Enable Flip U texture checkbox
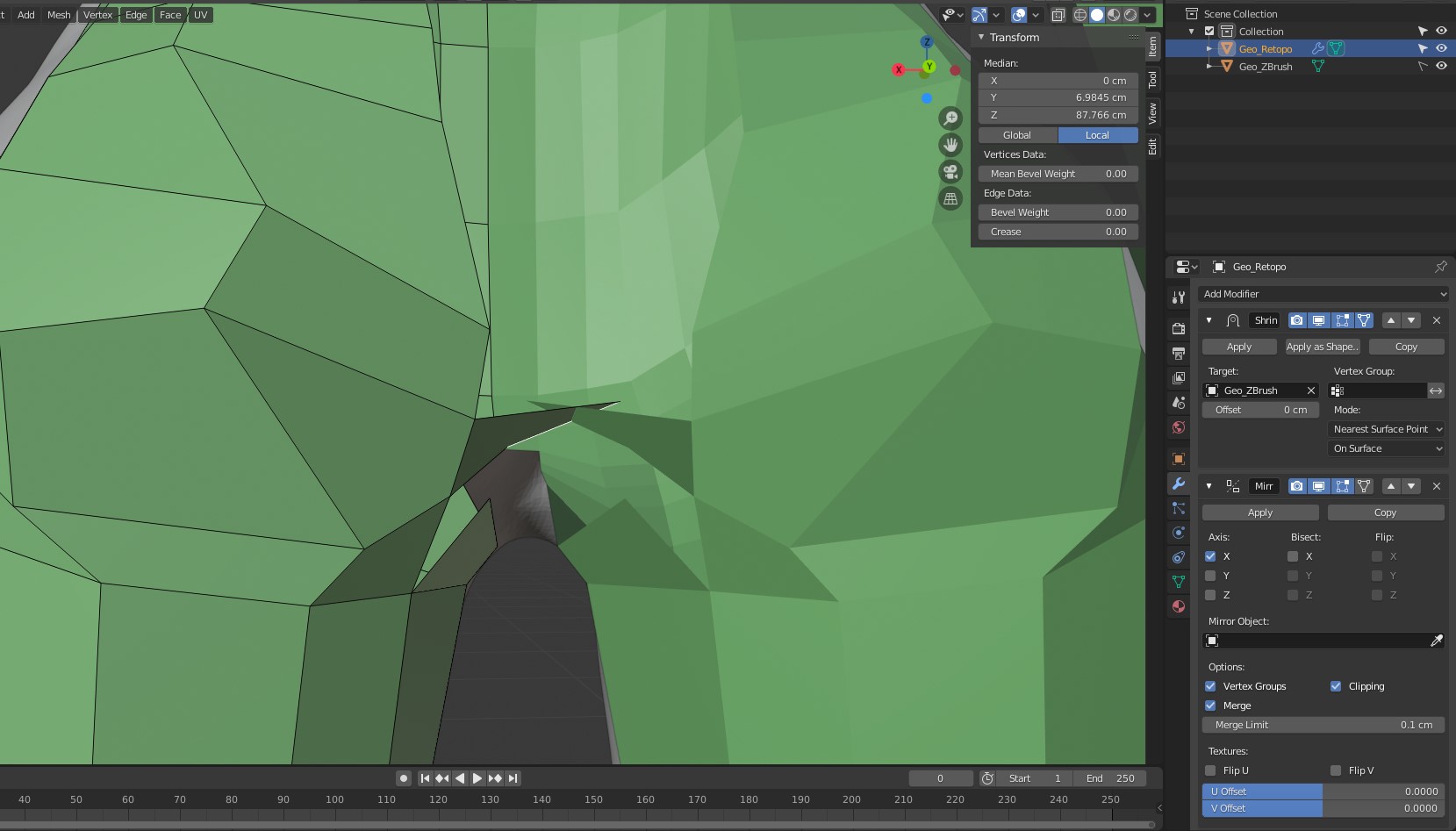Viewport: 1456px width, 831px height. tap(1210, 770)
